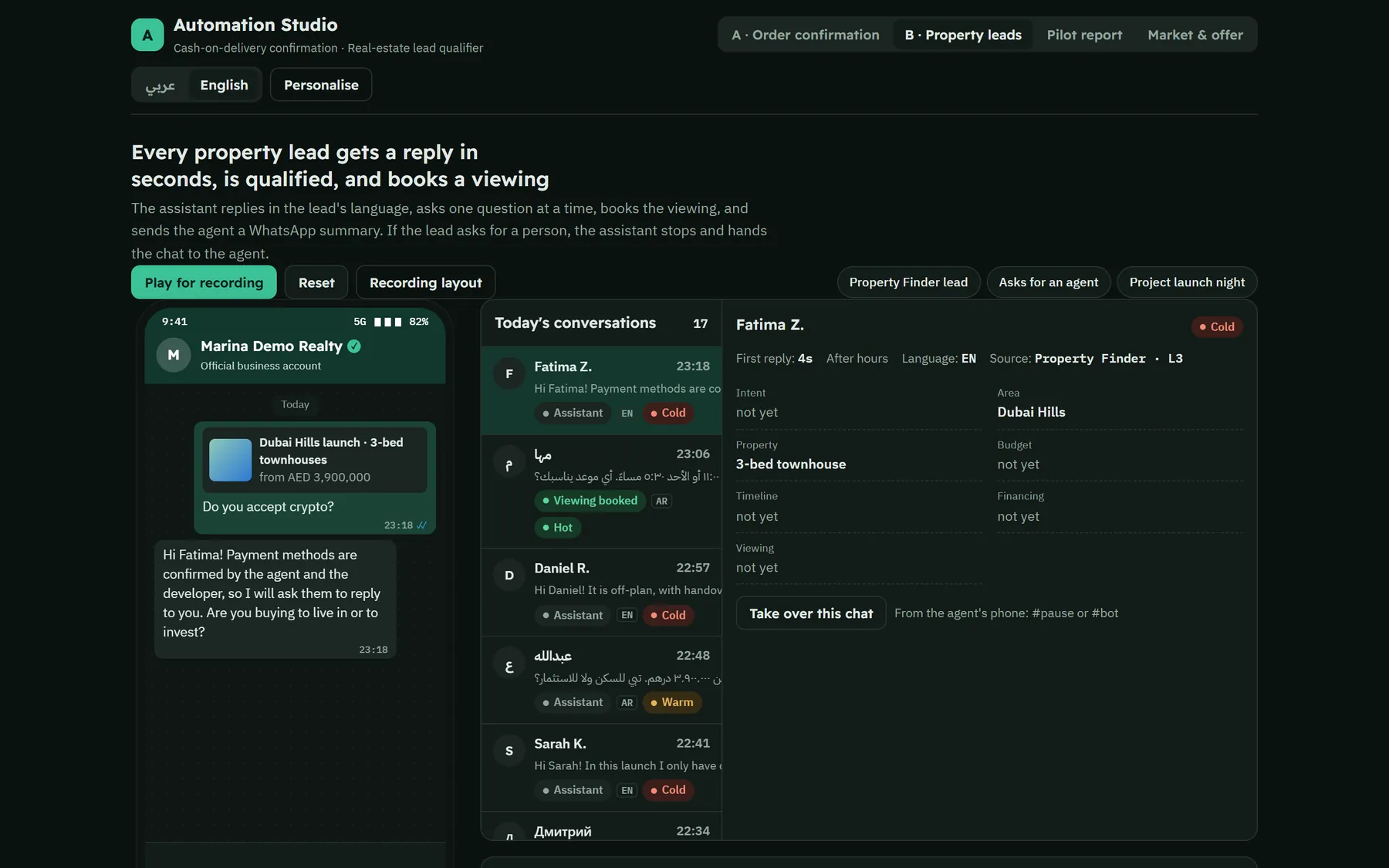Click the Reset button
The width and height of the screenshot is (1389, 868).
[316, 282]
